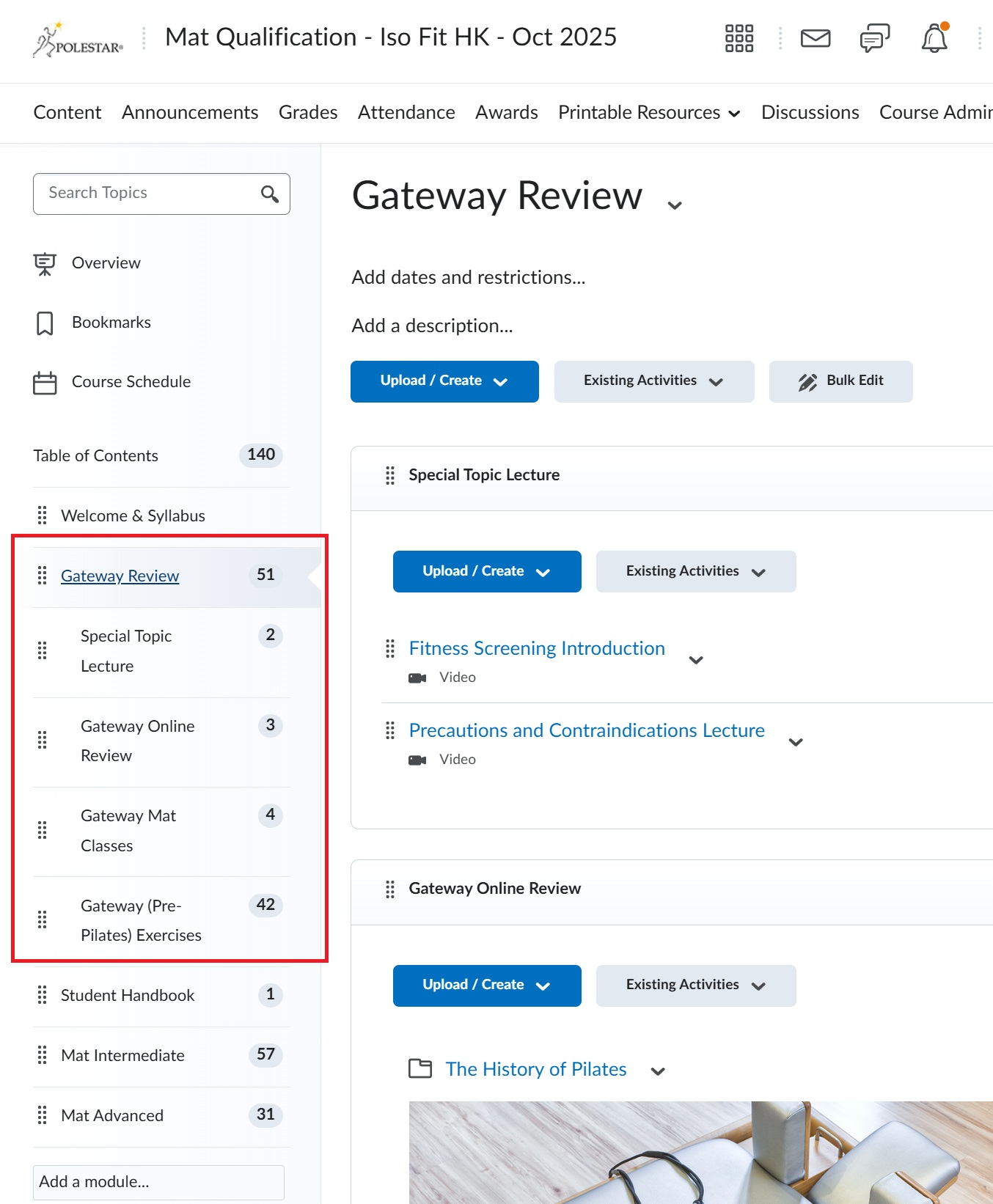
Task: Open the subscription alerts chat icon
Action: tap(874, 38)
